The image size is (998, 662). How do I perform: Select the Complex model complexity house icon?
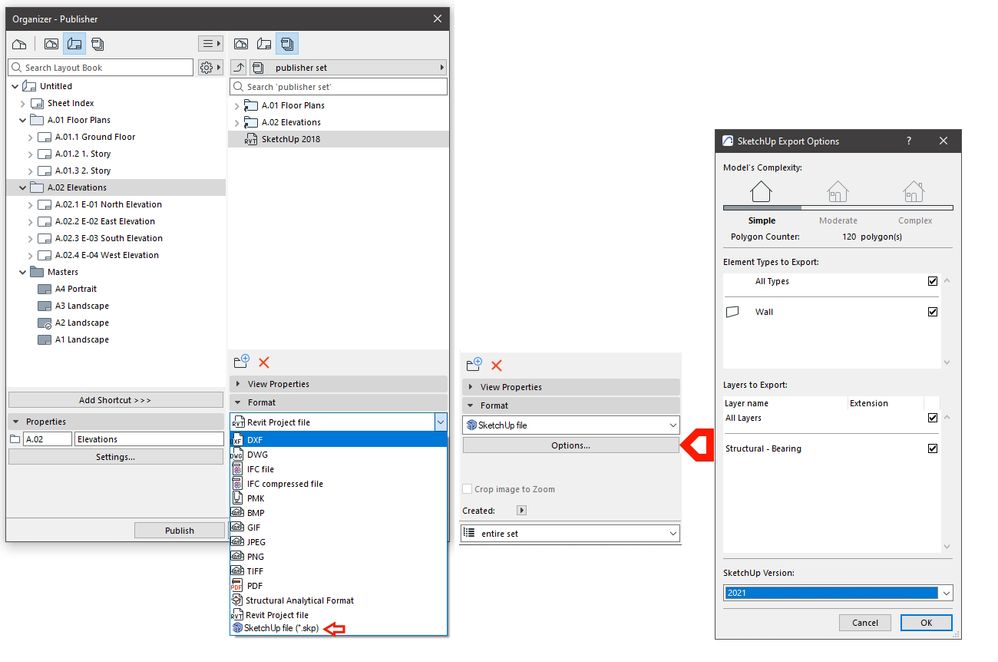coord(914,191)
